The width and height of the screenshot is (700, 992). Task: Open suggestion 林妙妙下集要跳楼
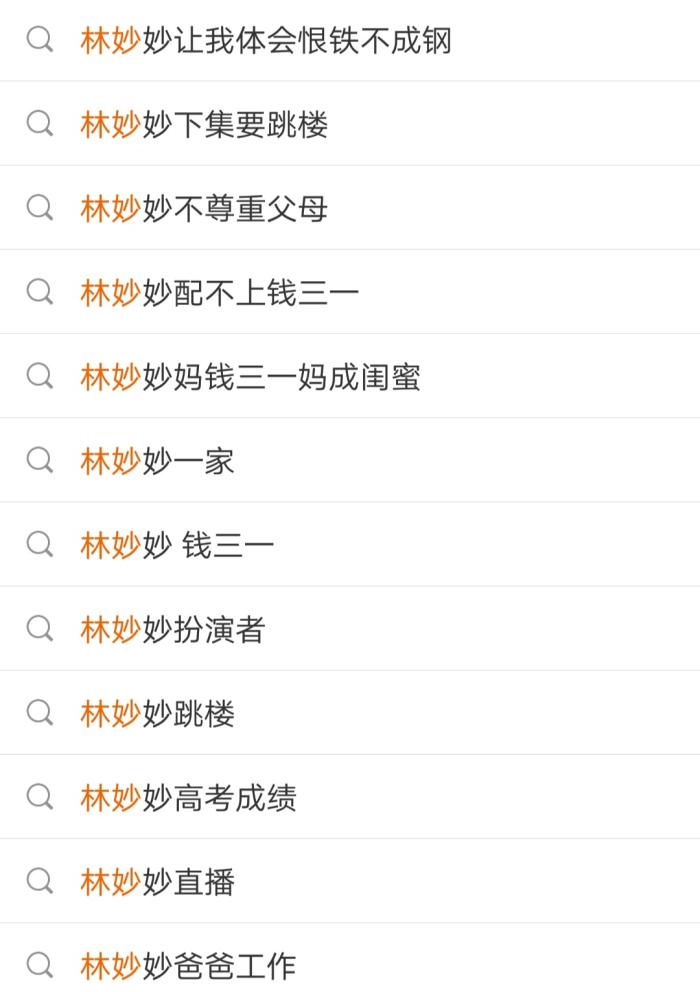pyautogui.click(x=204, y=125)
